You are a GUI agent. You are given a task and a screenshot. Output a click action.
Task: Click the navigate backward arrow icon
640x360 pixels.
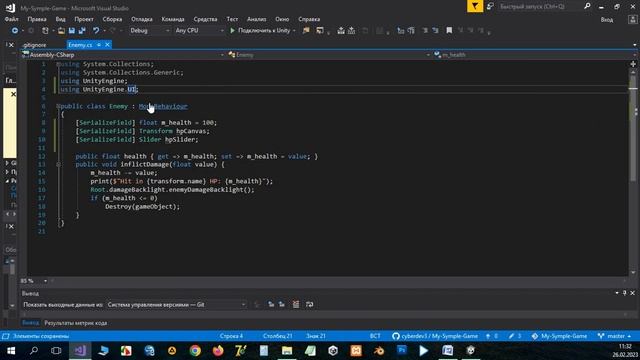[15, 31]
